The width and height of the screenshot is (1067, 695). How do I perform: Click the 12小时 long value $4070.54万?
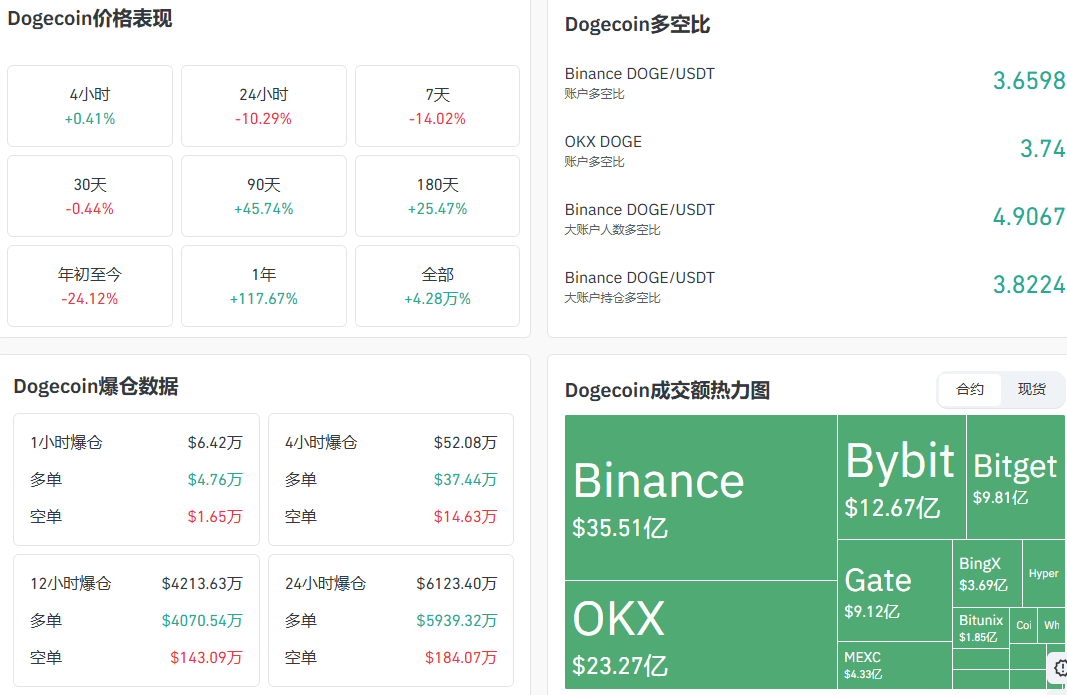point(202,620)
